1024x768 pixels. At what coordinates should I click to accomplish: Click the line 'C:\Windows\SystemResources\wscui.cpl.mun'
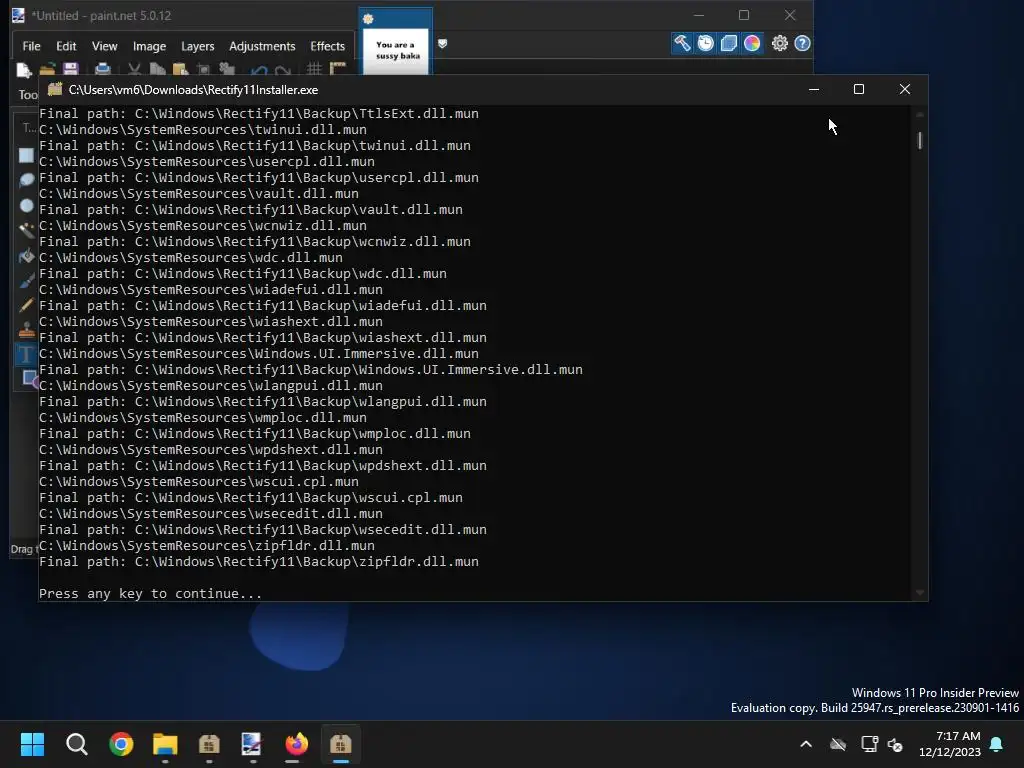click(199, 481)
